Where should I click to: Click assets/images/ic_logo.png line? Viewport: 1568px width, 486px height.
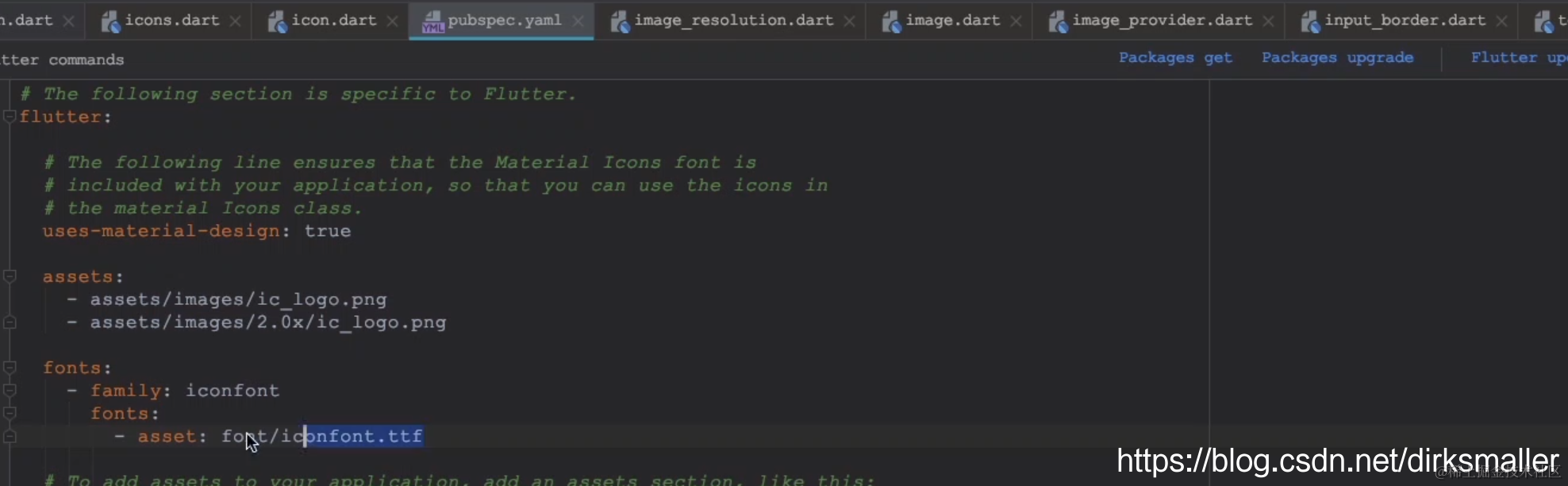[x=238, y=300]
